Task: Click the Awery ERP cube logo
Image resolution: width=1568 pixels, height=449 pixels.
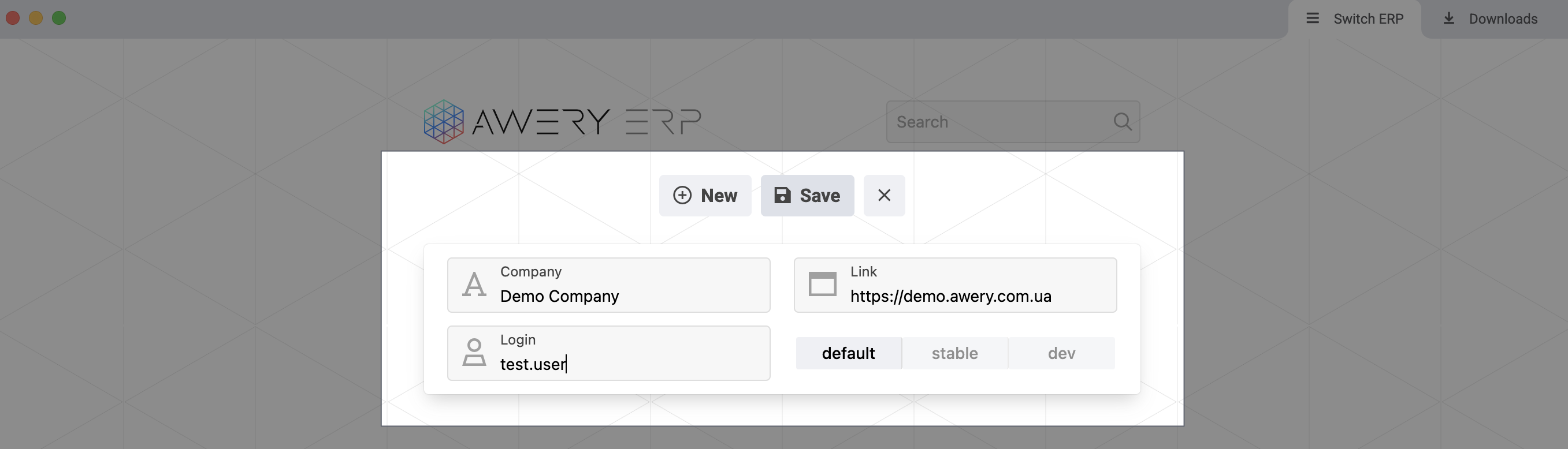Action: pyautogui.click(x=444, y=122)
